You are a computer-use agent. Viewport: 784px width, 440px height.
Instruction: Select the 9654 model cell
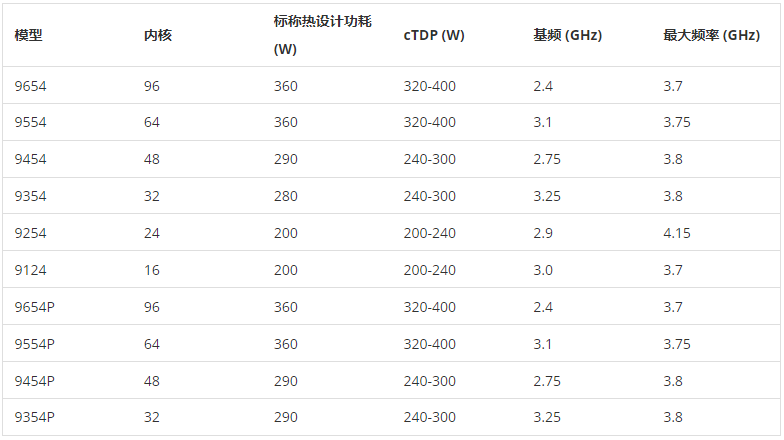(x=30, y=86)
